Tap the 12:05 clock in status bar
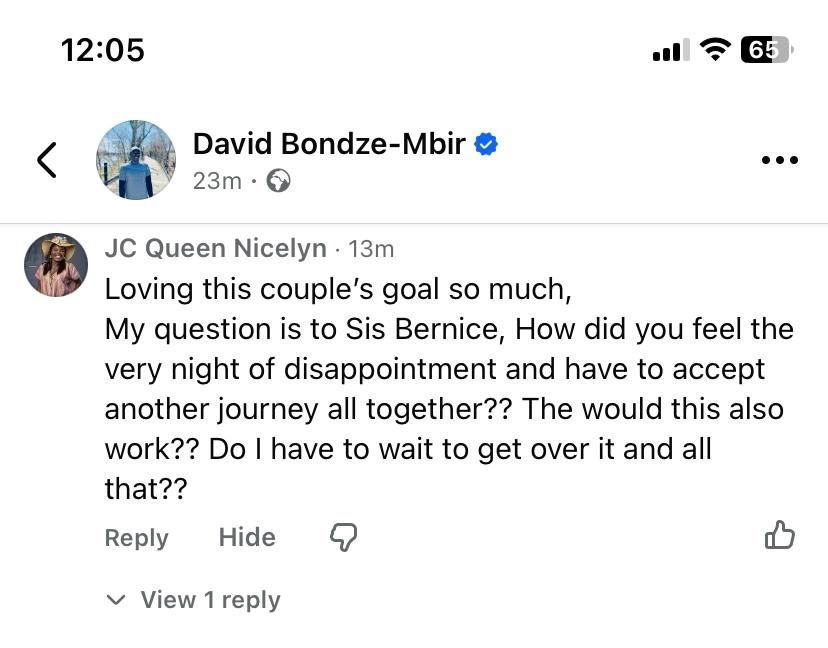The width and height of the screenshot is (828, 648). (x=103, y=49)
